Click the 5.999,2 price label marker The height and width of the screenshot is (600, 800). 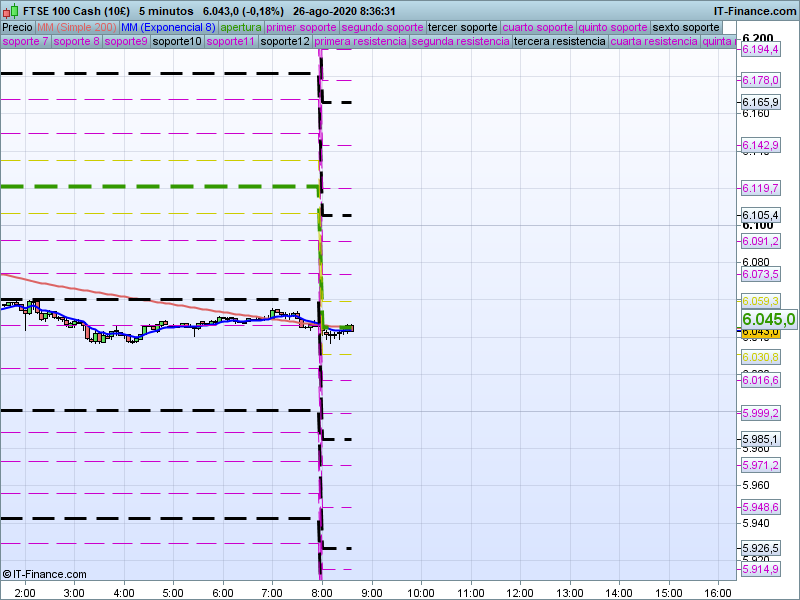[760, 413]
